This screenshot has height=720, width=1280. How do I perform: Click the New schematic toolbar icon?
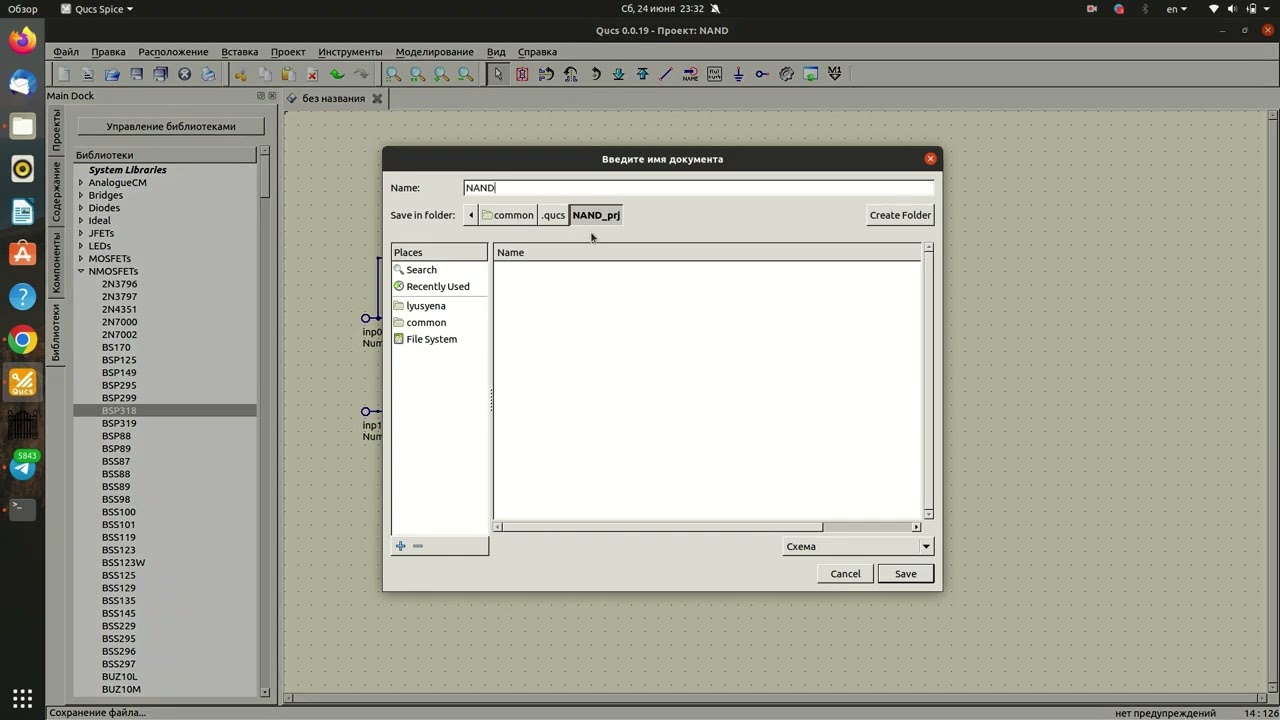pyautogui.click(x=64, y=74)
